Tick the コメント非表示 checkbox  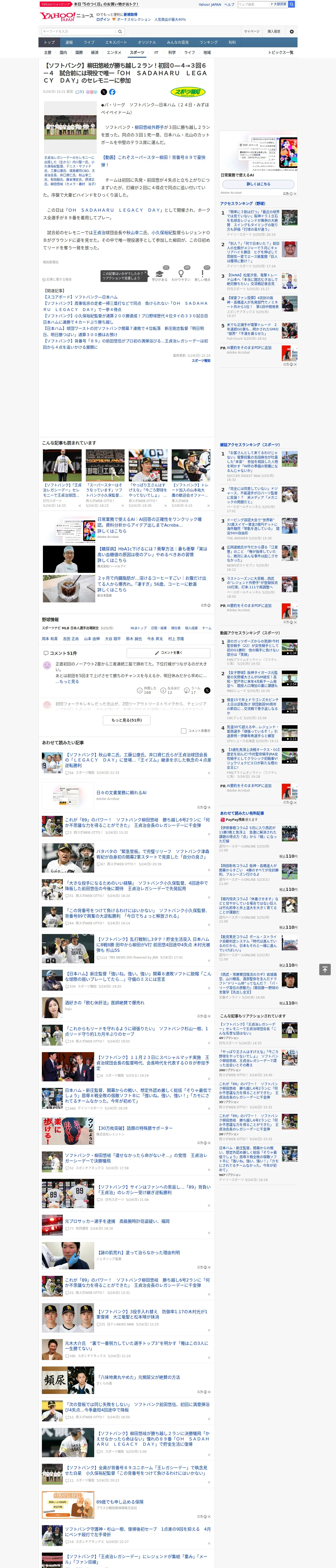pos(183,730)
